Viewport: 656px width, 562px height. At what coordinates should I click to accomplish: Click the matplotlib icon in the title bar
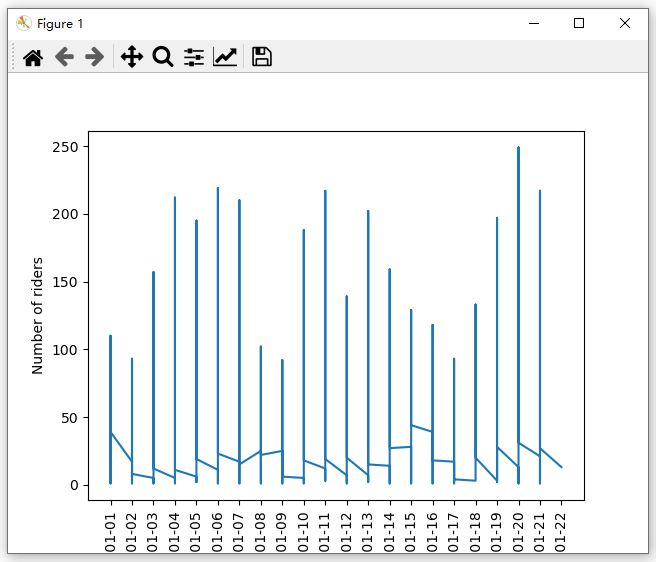pyautogui.click(x=23, y=23)
